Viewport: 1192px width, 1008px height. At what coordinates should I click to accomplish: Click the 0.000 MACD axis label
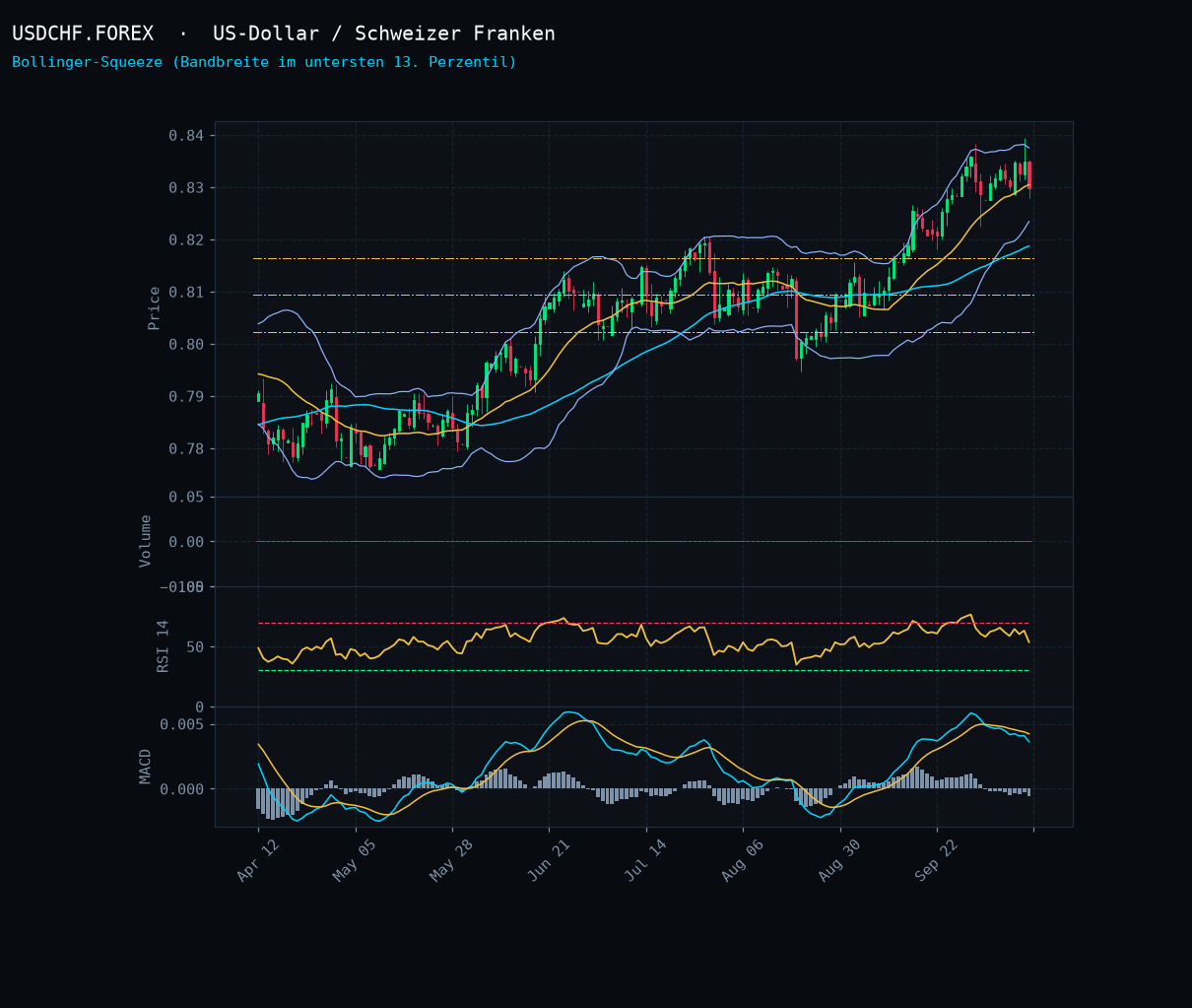(x=181, y=789)
